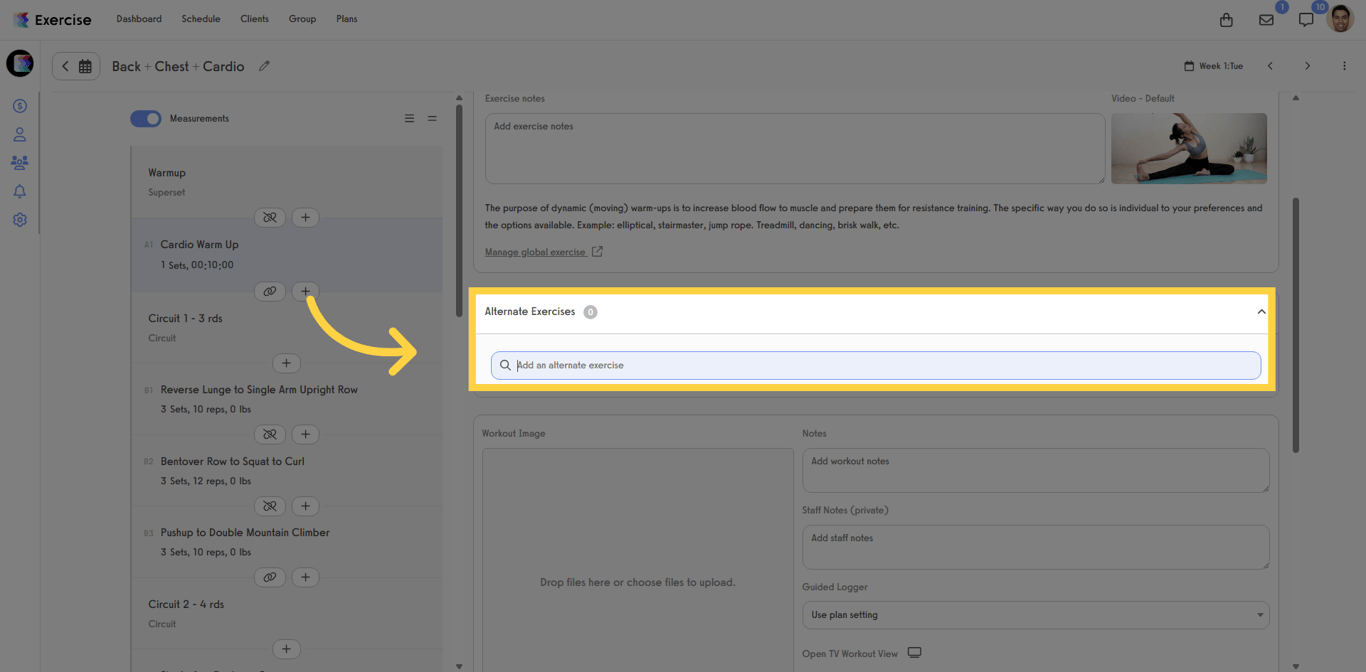Open the shopping bag icon
1366x672 pixels.
(1226, 18)
